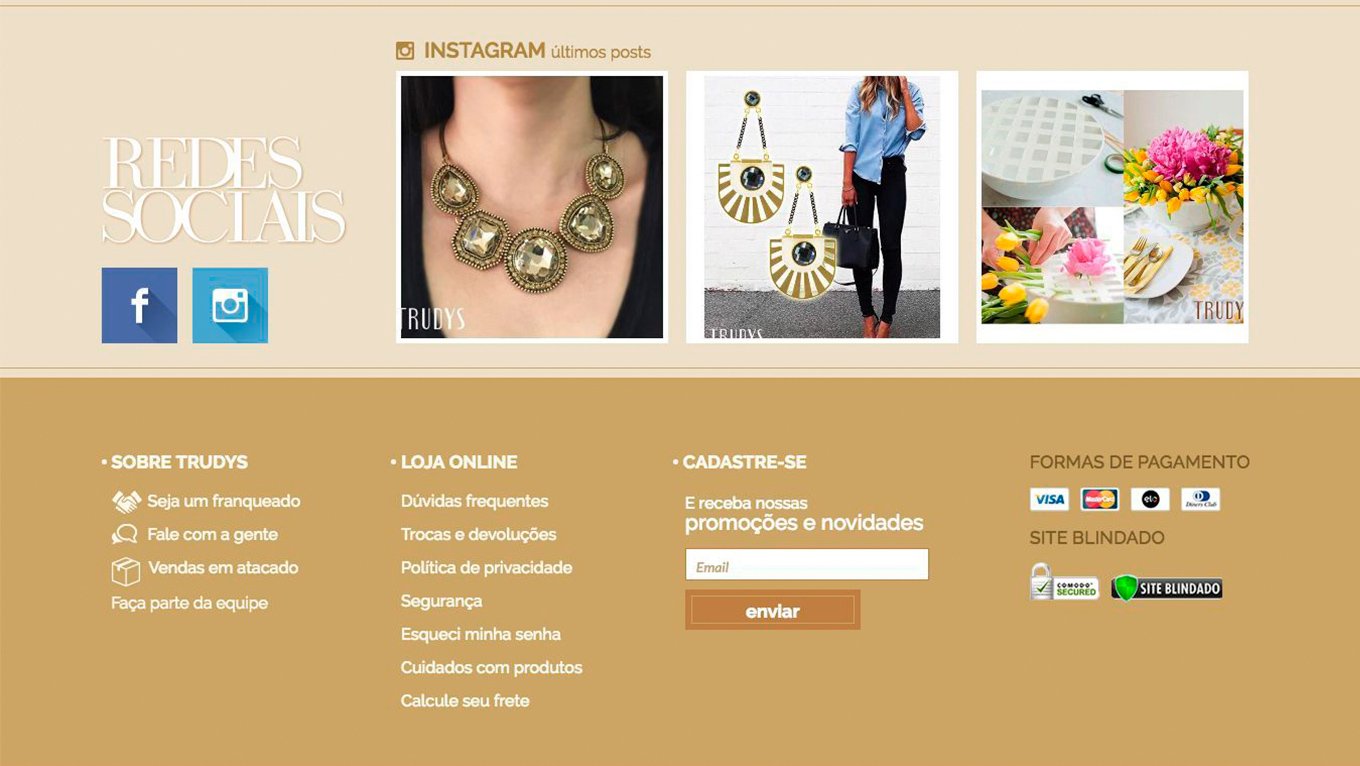The height and width of the screenshot is (766, 1360).
Task: Click the small Instagram icon next to the heading
Action: pos(405,50)
